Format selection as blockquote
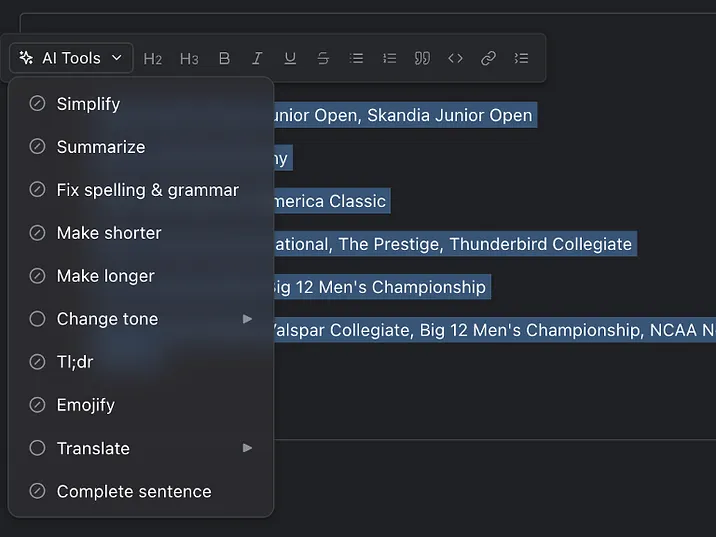Image resolution: width=716 pixels, height=537 pixels. point(422,58)
